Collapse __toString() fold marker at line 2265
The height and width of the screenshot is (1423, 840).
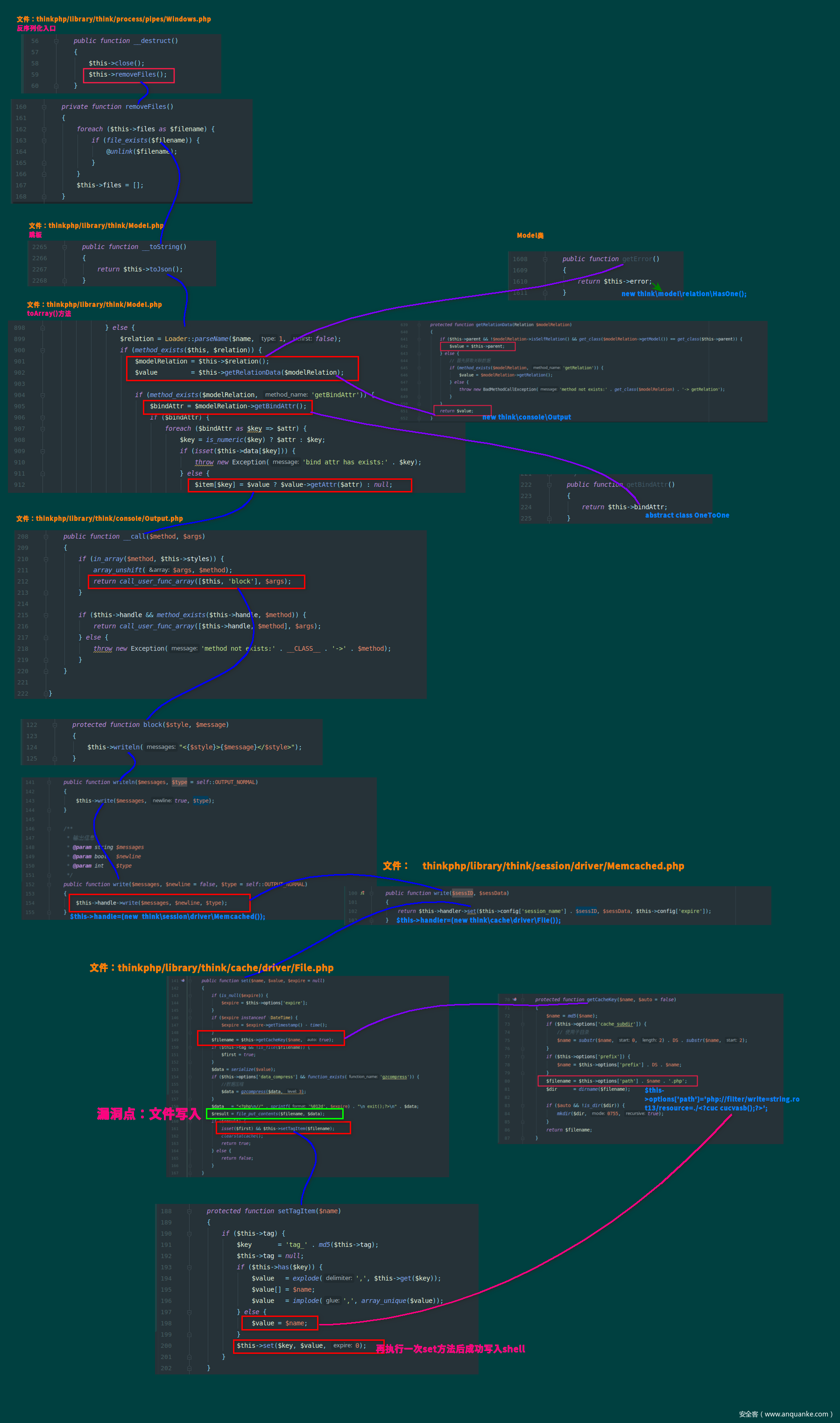(64, 247)
